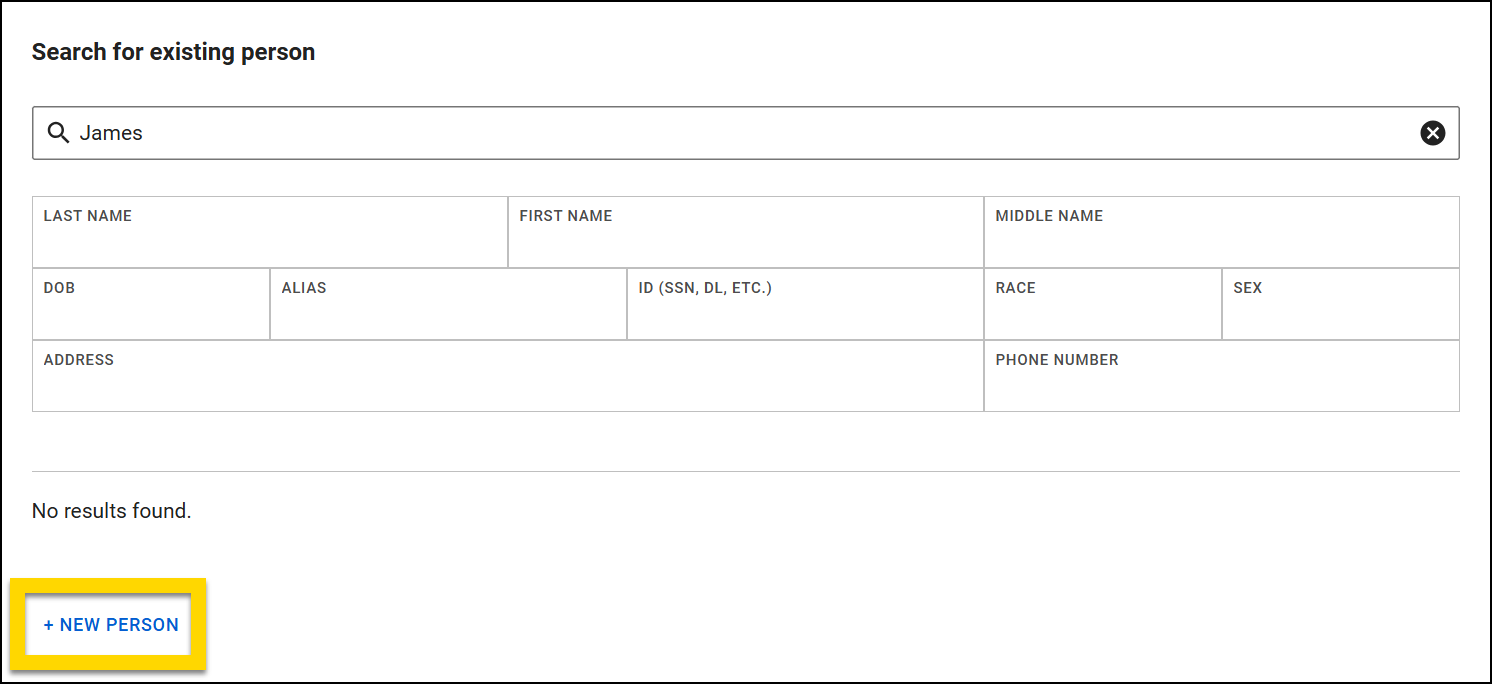This screenshot has width=1492, height=684.
Task: Click the No results found message
Action: (x=111, y=510)
